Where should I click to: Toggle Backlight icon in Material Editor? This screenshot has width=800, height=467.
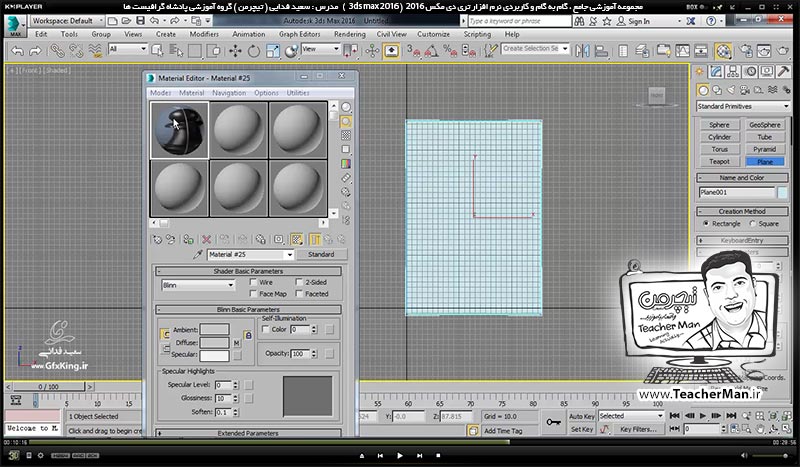click(346, 121)
